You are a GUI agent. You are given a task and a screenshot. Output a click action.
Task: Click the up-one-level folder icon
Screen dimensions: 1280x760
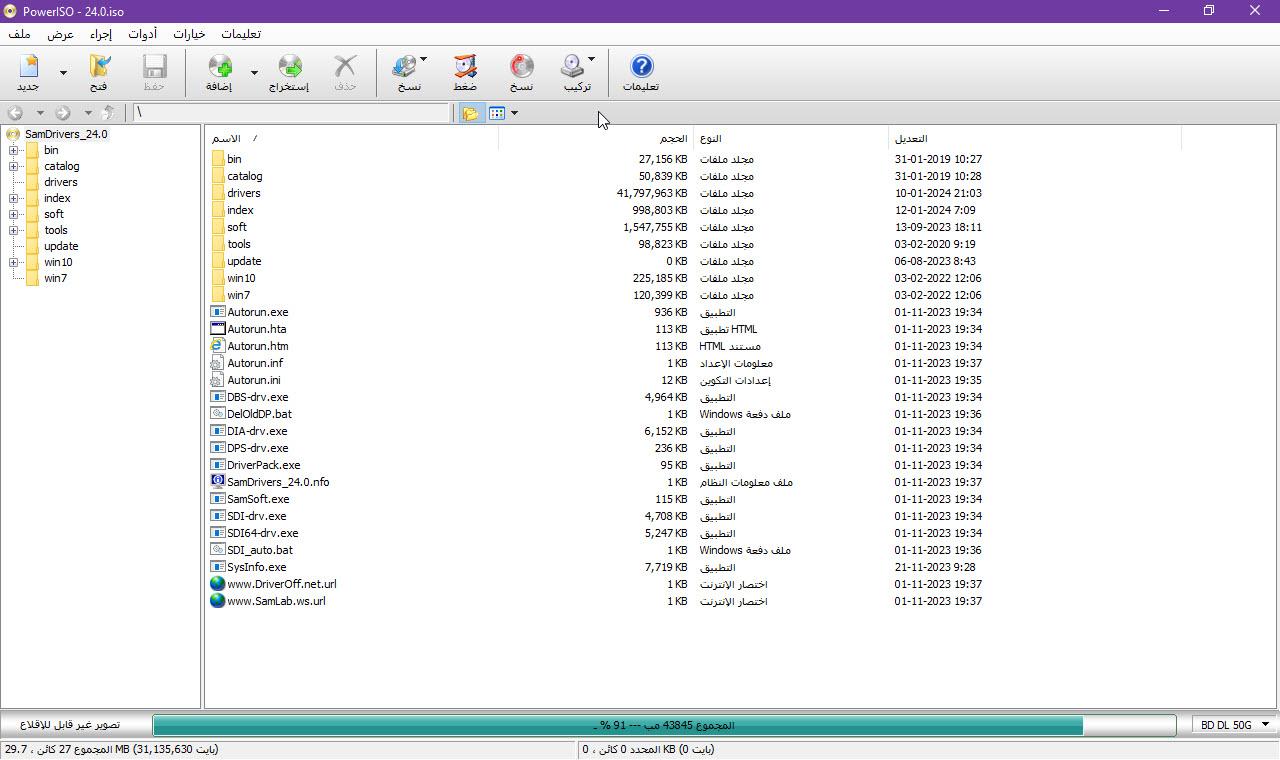[108, 113]
